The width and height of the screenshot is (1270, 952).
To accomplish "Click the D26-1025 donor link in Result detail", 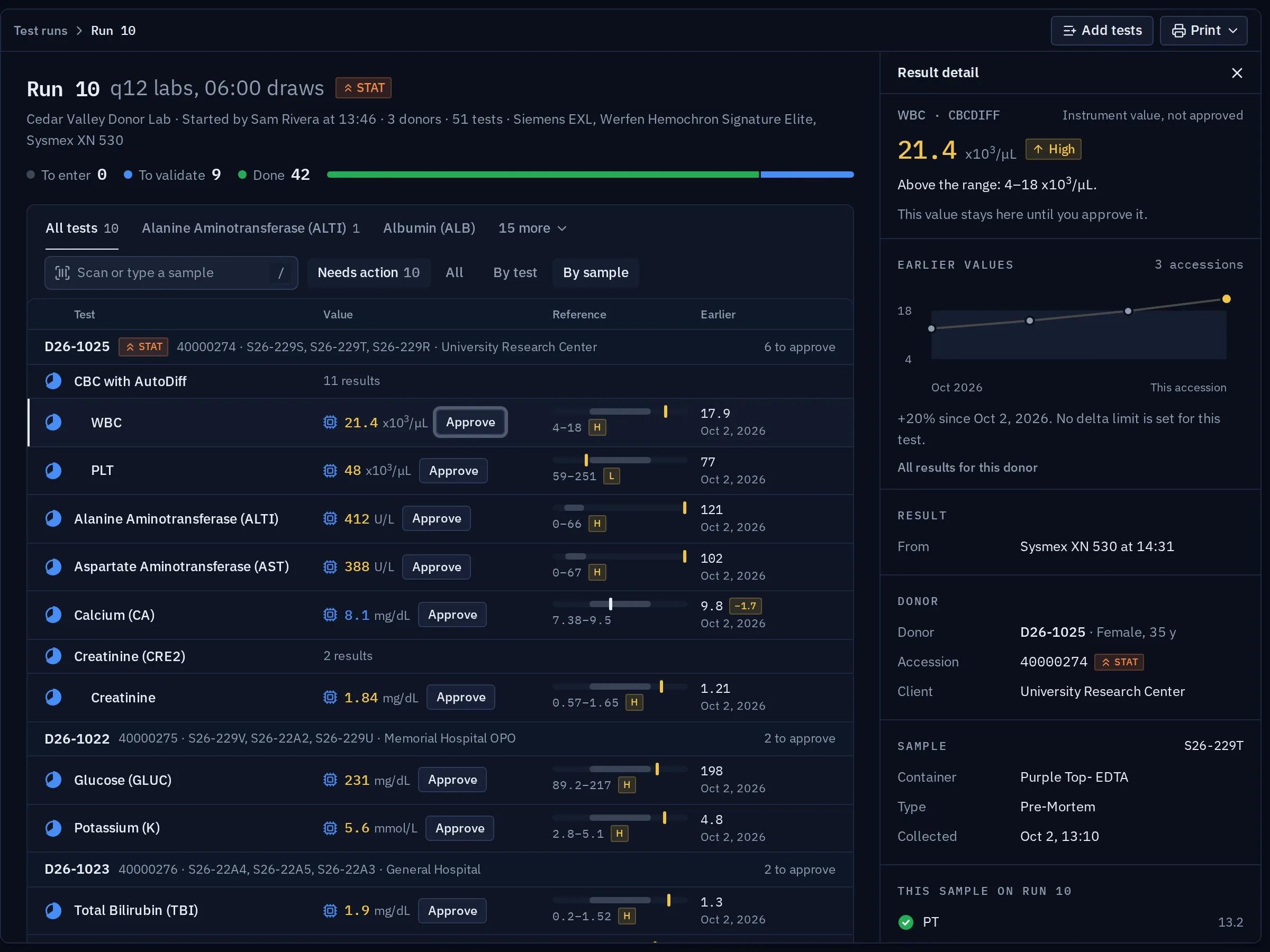I will tap(1053, 633).
